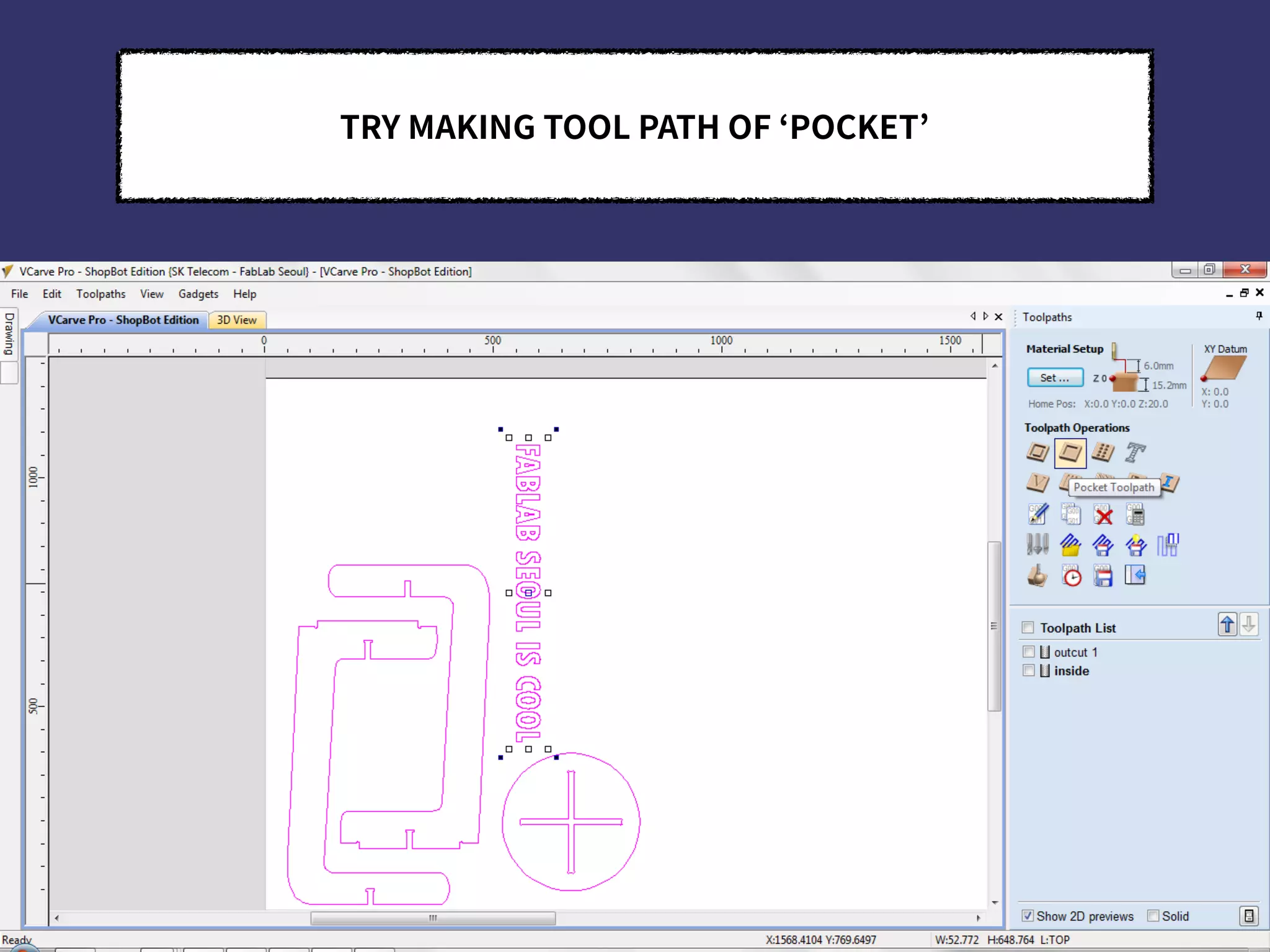The image size is (1270, 952).
Task: Open the Toolpaths menu
Action: (100, 294)
